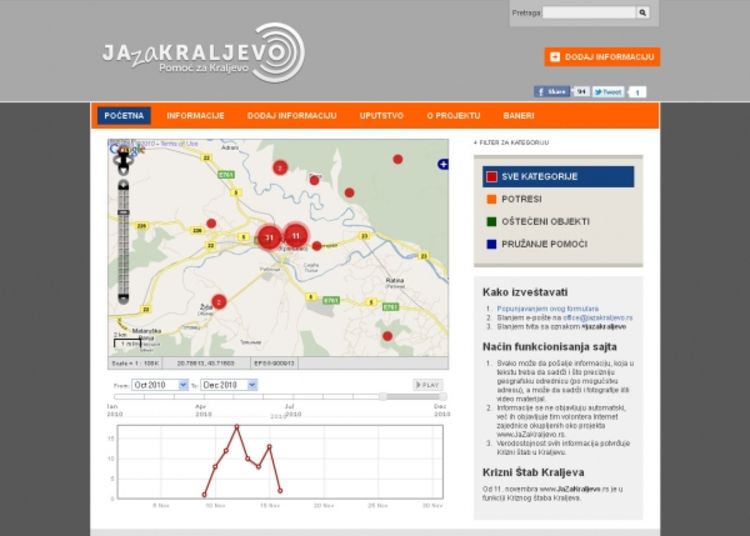Click the timeline Play button
The height and width of the screenshot is (536, 750).
point(428,385)
